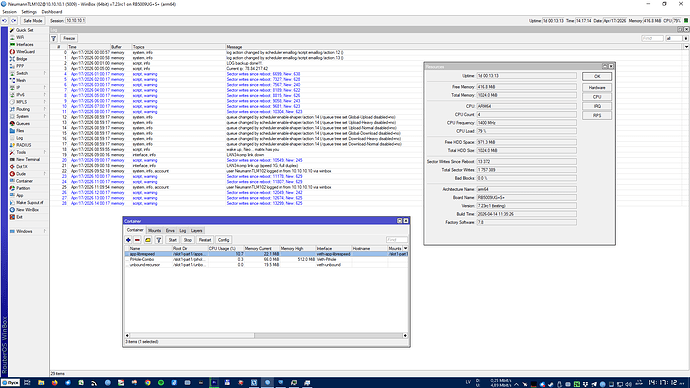Open the Settings menu
Image resolution: width=690 pixels, height=388 pixels.
pyautogui.click(x=29, y=12)
